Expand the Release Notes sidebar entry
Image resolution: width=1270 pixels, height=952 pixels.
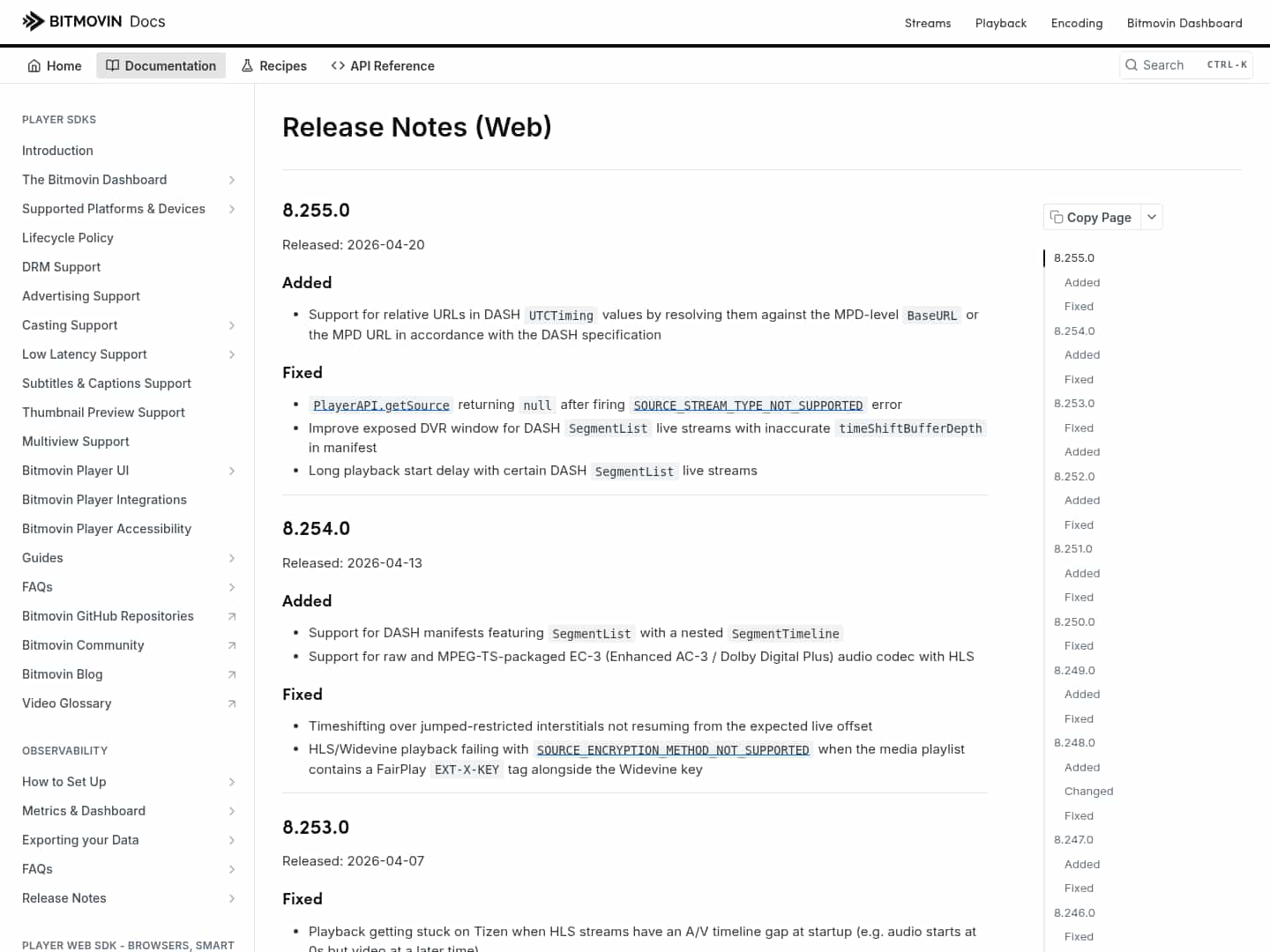click(231, 898)
